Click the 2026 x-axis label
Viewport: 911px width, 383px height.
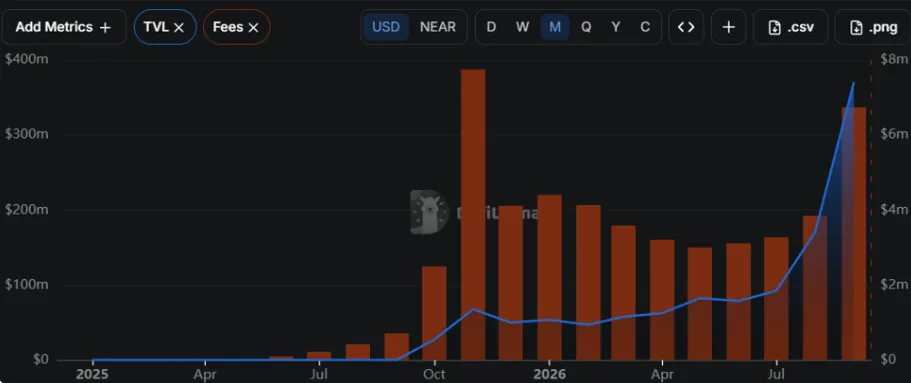[550, 373]
